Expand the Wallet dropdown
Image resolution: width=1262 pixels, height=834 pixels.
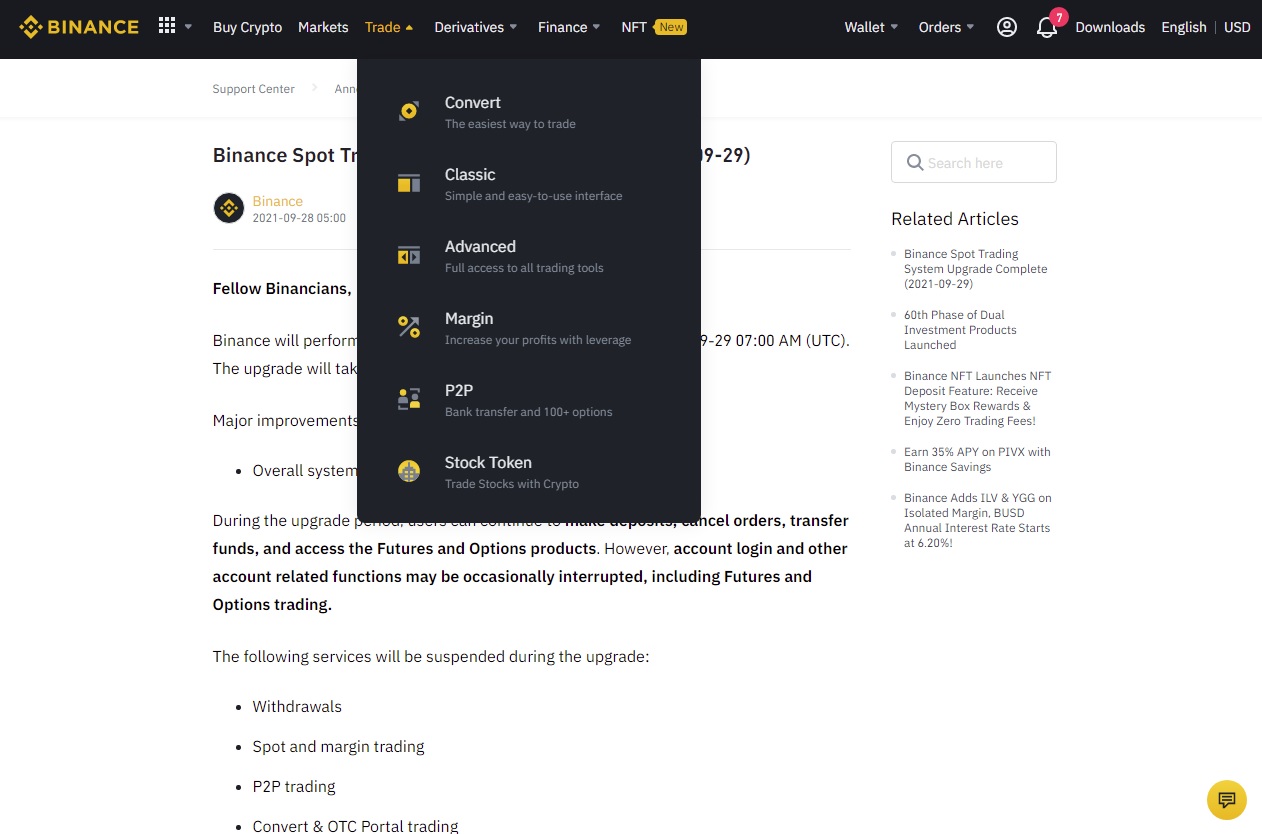click(871, 27)
